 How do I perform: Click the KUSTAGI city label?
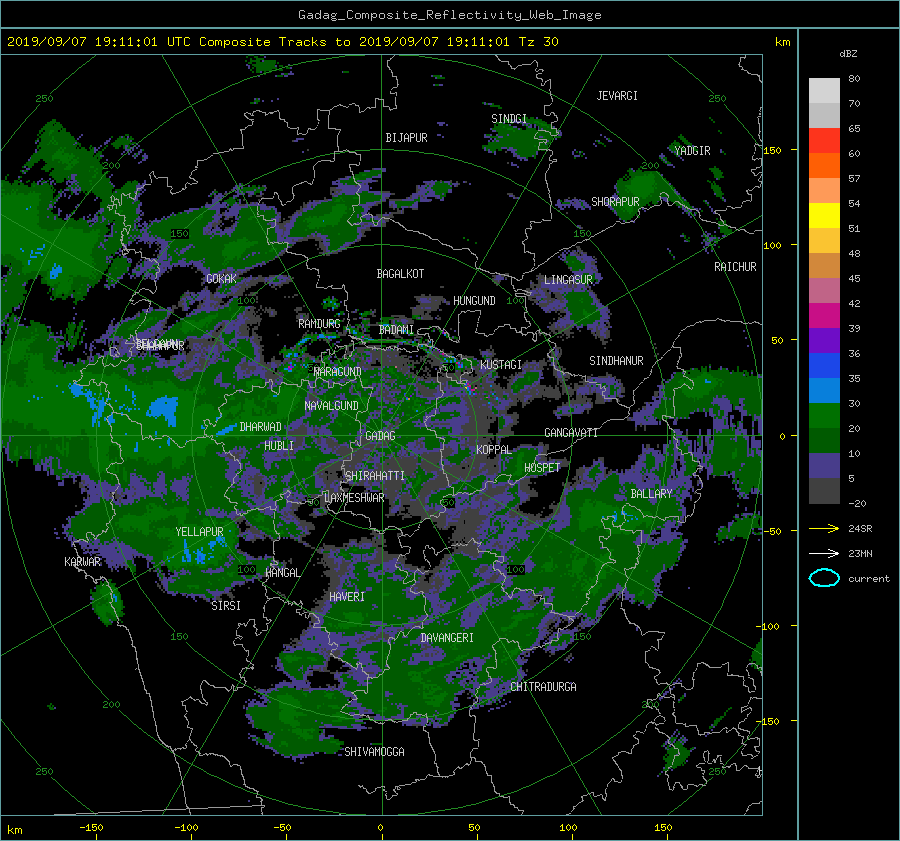pyautogui.click(x=501, y=365)
